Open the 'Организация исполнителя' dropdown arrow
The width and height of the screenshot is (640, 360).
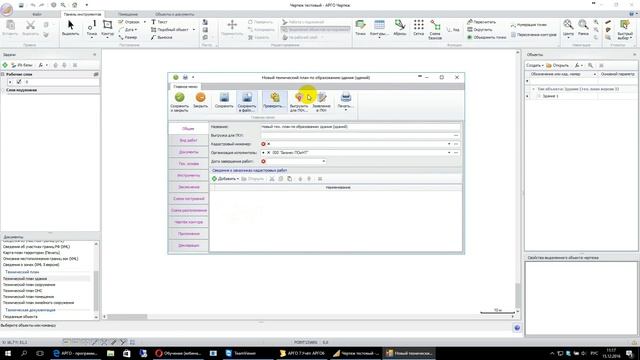(x=449, y=153)
